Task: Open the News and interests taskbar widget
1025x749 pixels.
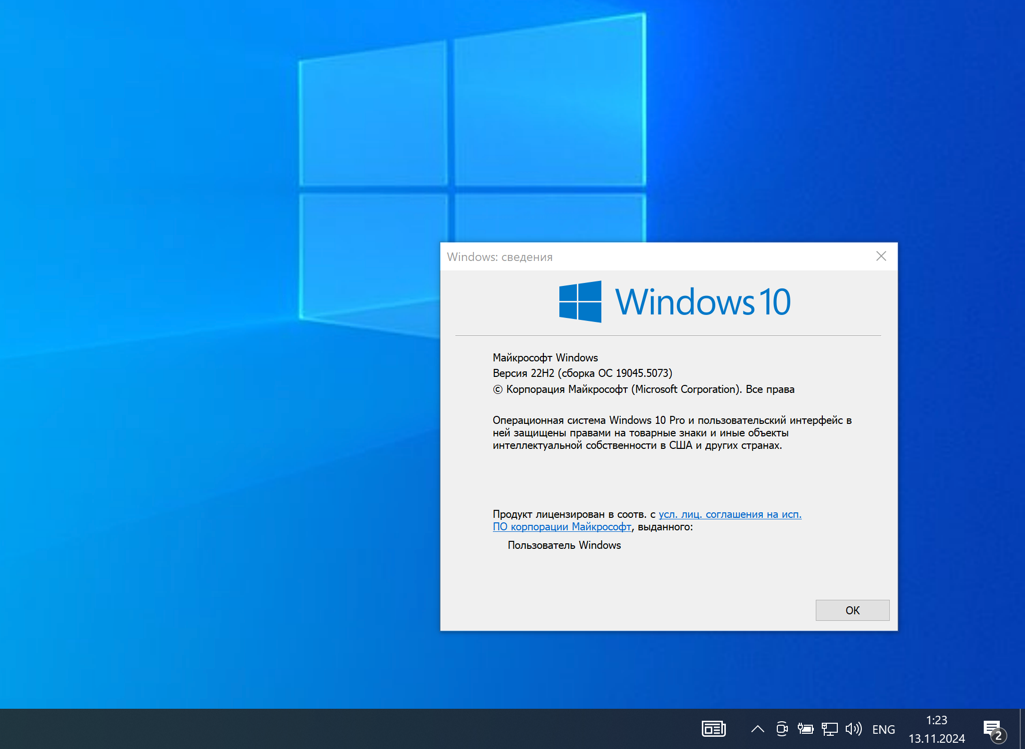Action: [x=714, y=727]
